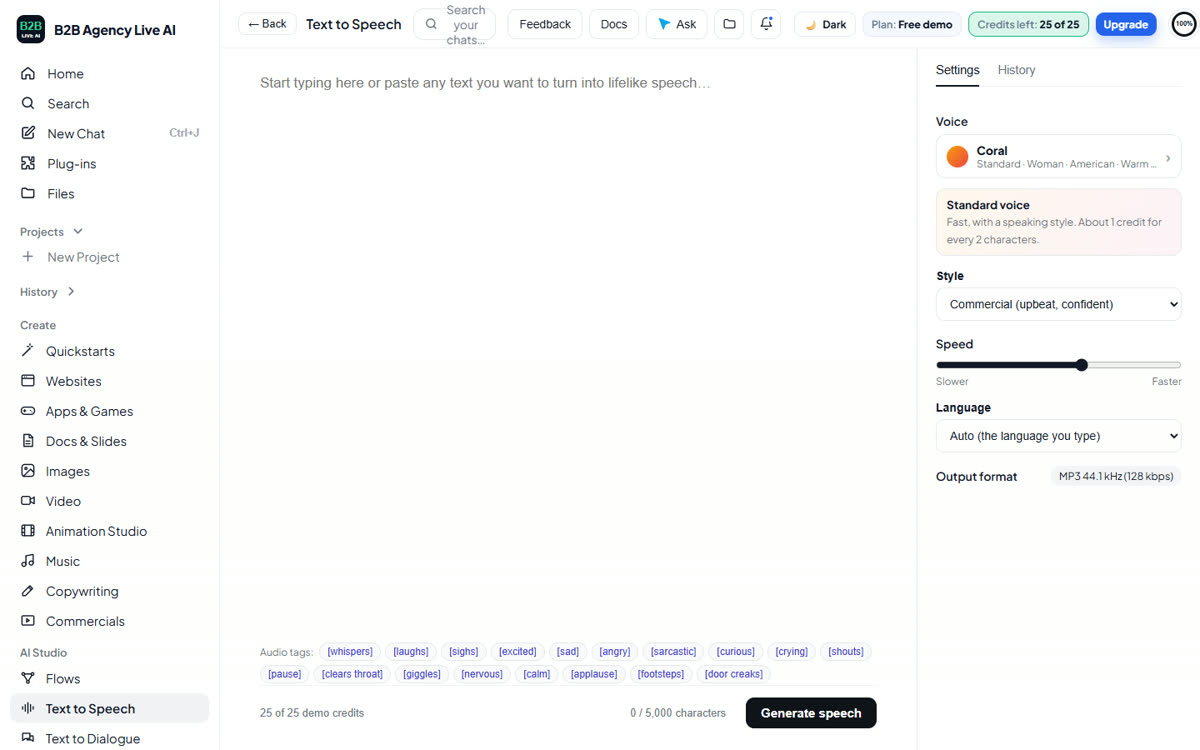This screenshot has width=1200, height=750.
Task: Insert the [sighs] audio tag
Action: pyautogui.click(x=463, y=651)
